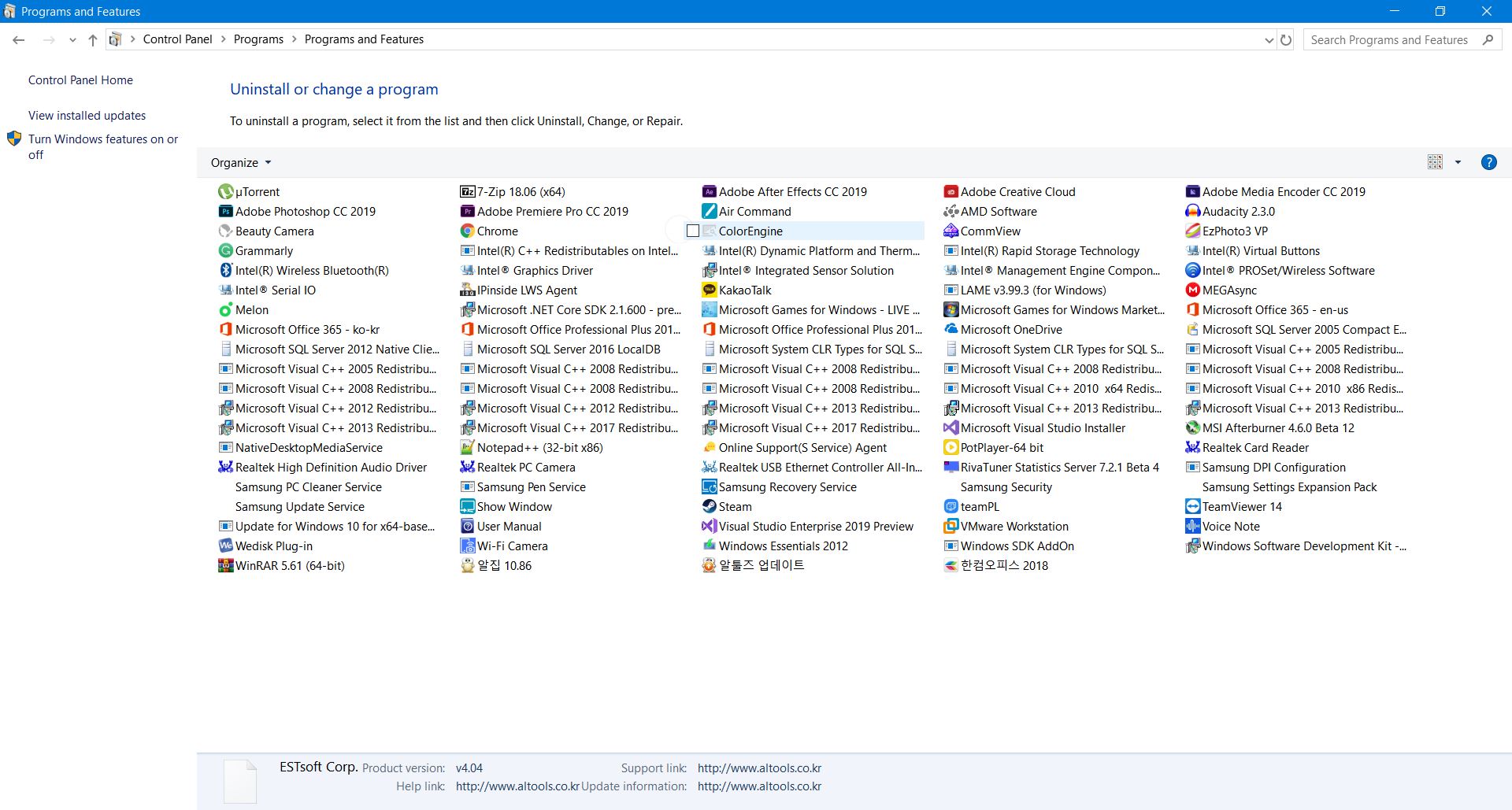Image resolution: width=1512 pixels, height=810 pixels.
Task: Open the altools.co.kr support link
Action: (x=759, y=768)
